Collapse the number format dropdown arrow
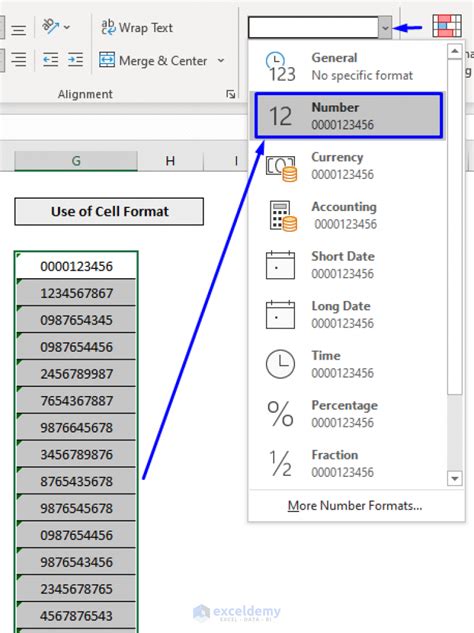The image size is (474, 633). [x=385, y=27]
